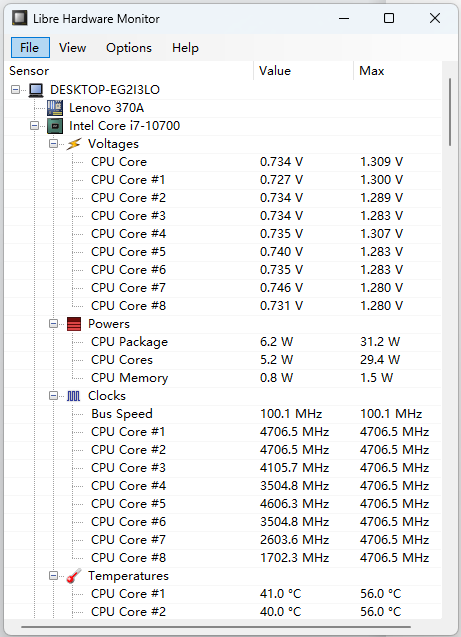This screenshot has height=637, width=461.
Task: Collapse the DESKTOP-EG2I3LO tree node
Action: [15, 90]
